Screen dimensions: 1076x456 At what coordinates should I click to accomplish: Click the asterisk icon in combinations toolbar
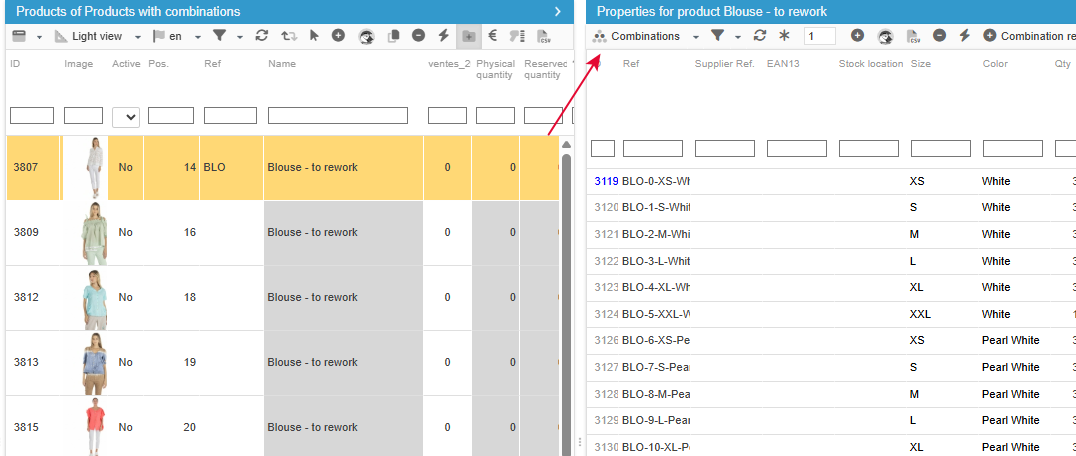tap(784, 36)
